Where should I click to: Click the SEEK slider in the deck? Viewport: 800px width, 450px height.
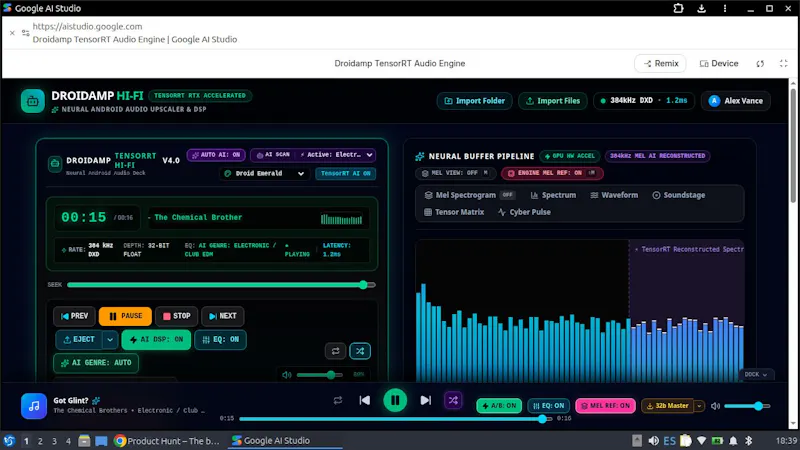pyautogui.click(x=221, y=285)
